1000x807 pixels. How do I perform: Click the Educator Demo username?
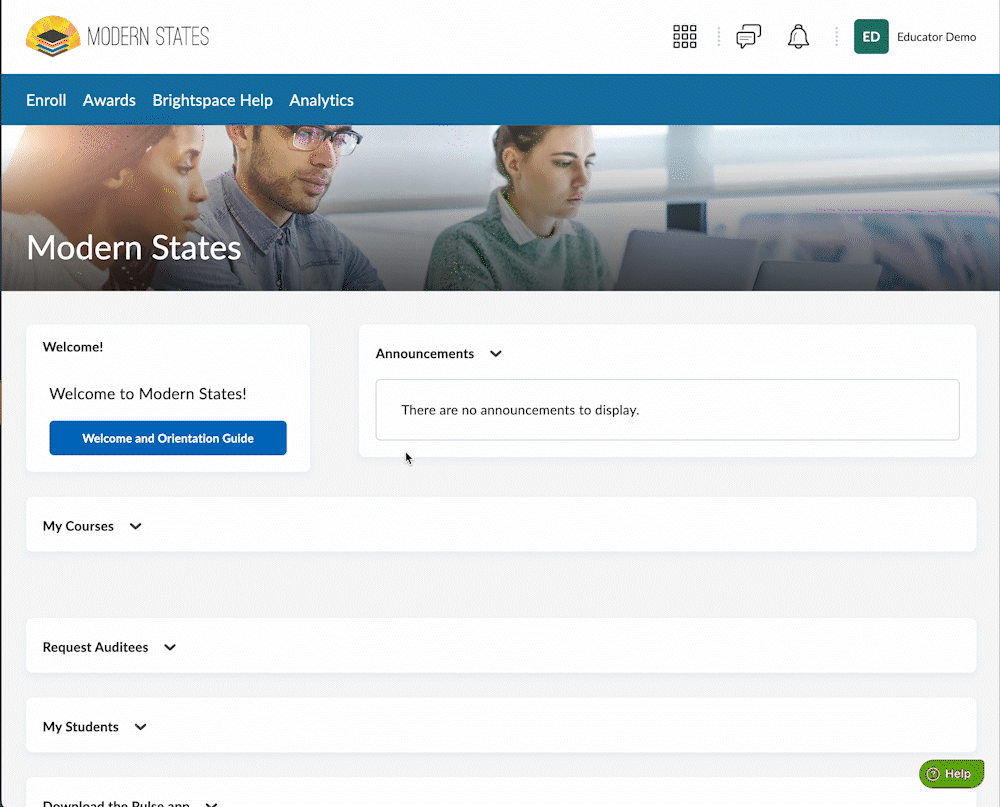[x=936, y=37]
